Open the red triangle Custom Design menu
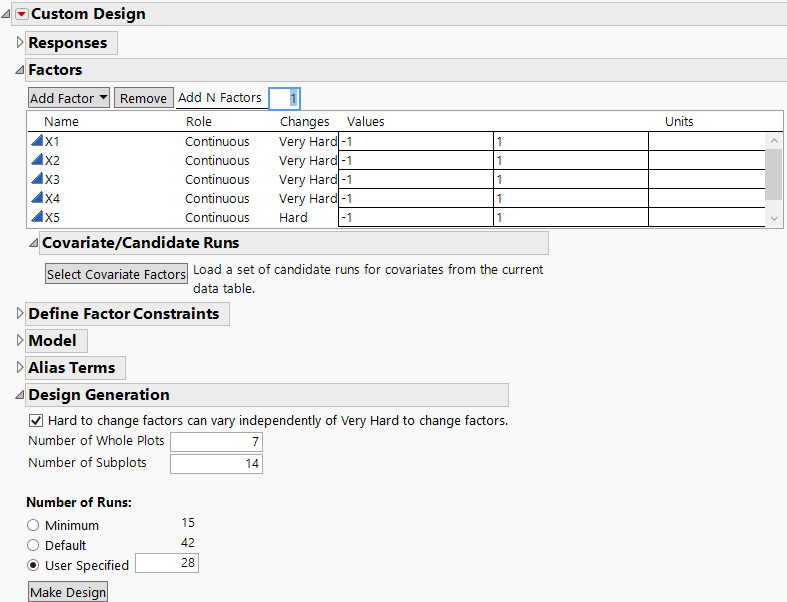Viewport: 787px width, 602px height. (21, 14)
